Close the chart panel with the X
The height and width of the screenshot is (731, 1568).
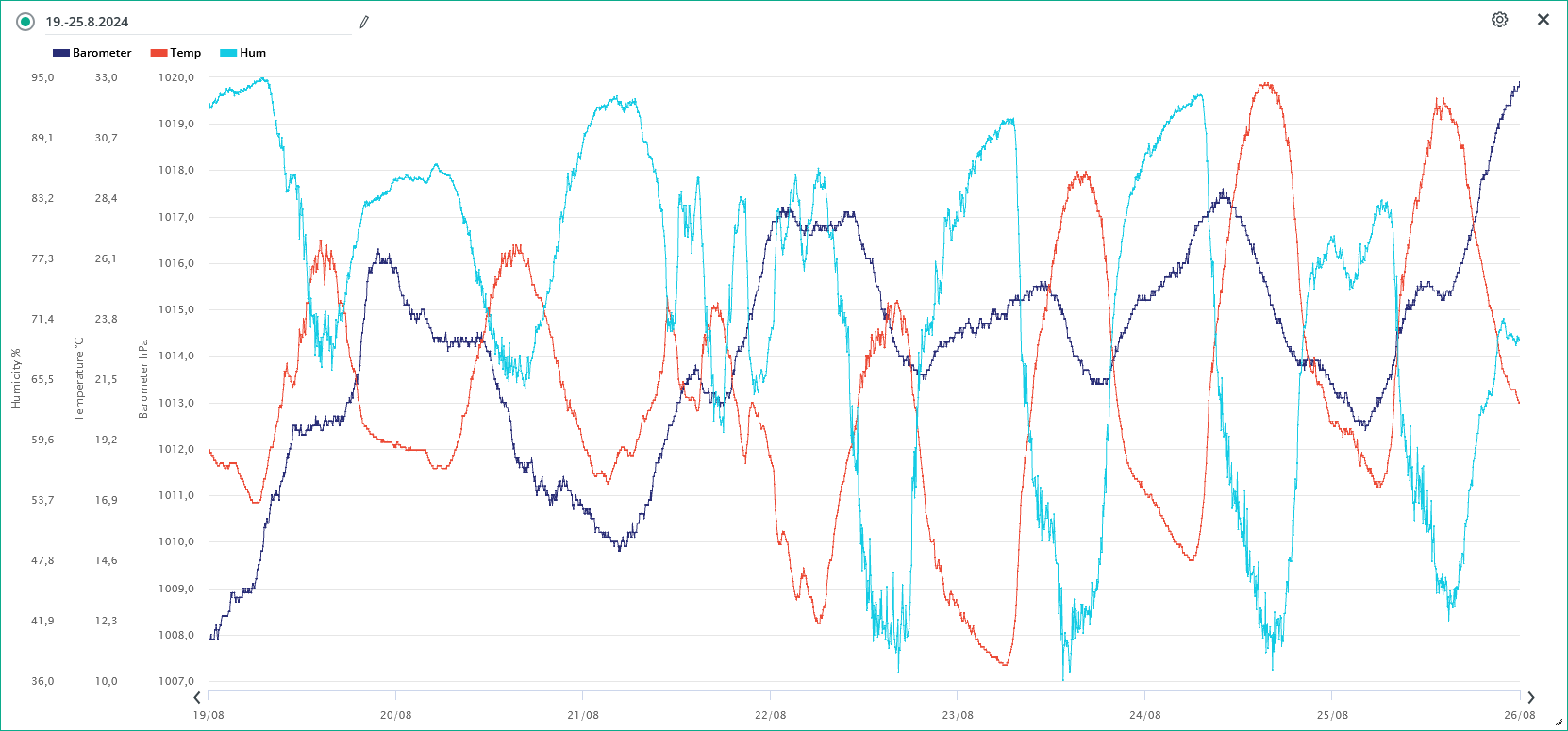(x=1543, y=20)
